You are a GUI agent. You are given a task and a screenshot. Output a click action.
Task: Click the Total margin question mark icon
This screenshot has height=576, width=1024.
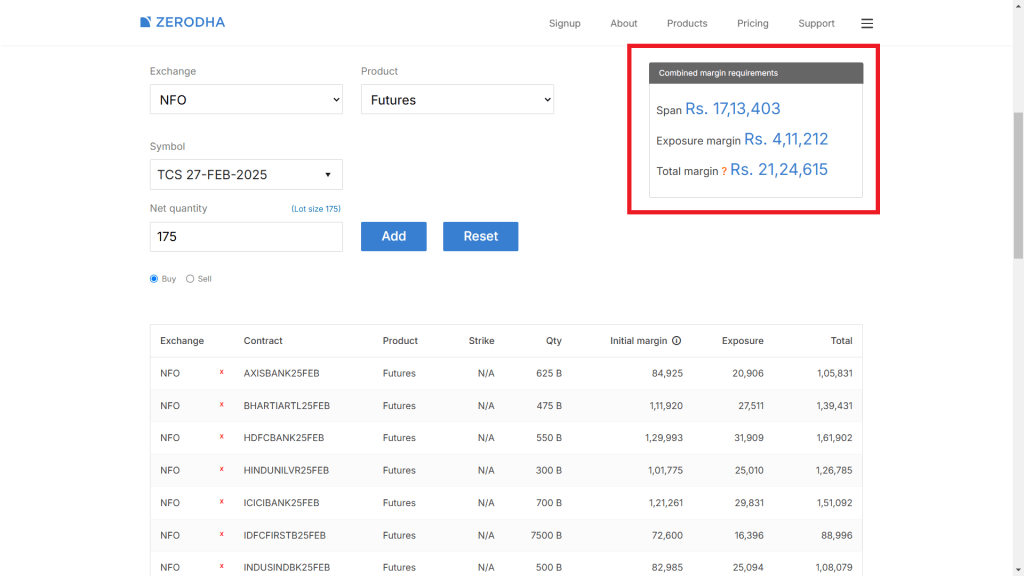click(724, 172)
